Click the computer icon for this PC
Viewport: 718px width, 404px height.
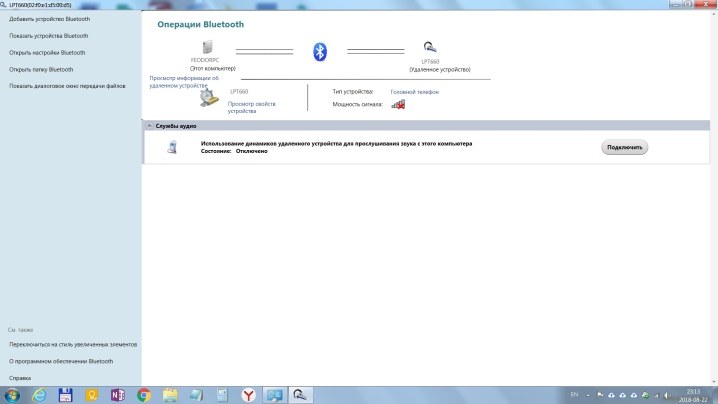[208, 47]
